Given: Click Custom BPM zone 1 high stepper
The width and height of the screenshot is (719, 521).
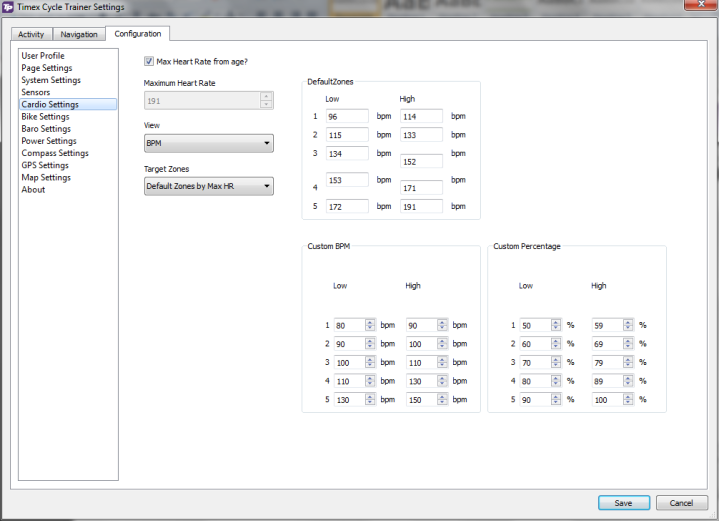Looking at the screenshot, I should (442, 325).
